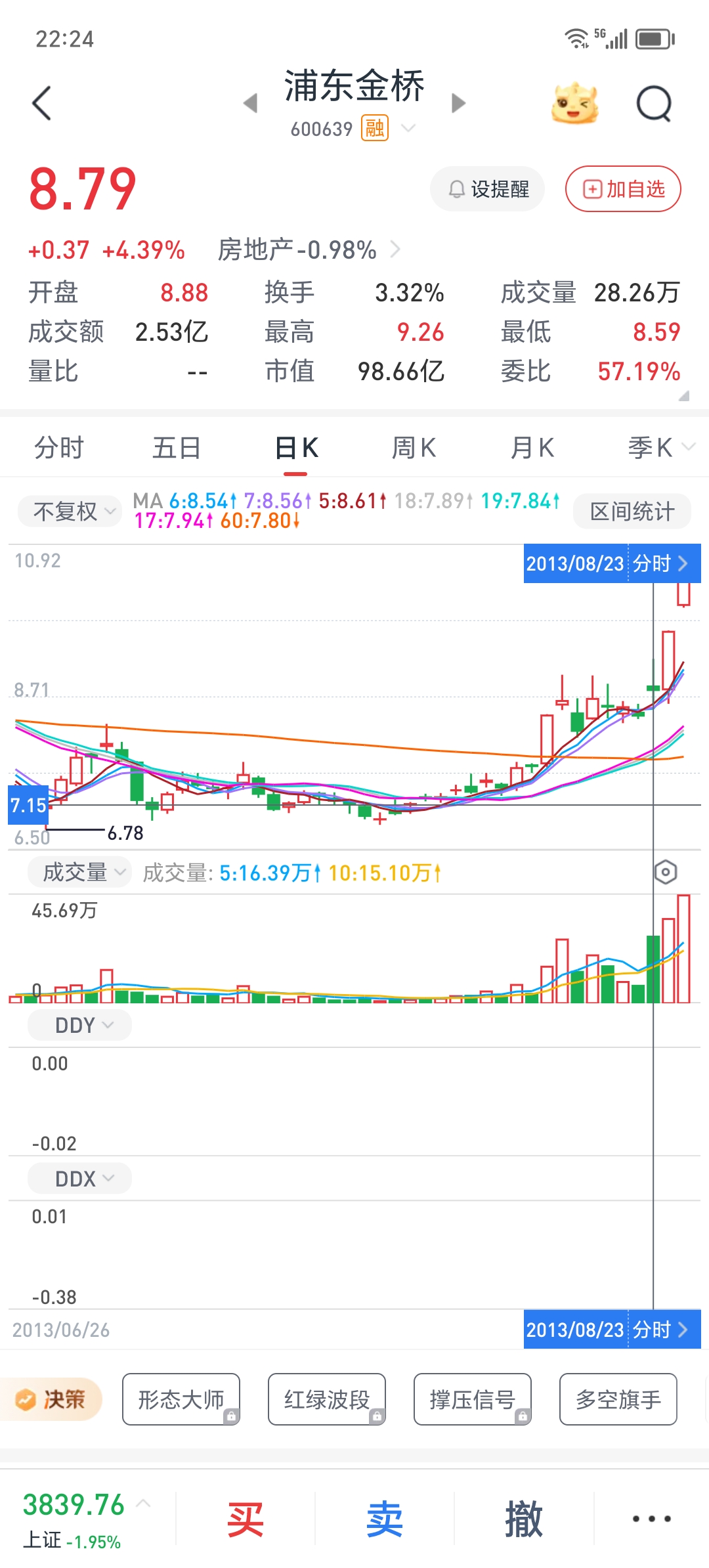This screenshot has height=1568, width=709.
Task: Tap the 6.78 low price annotation
Action: tap(125, 833)
